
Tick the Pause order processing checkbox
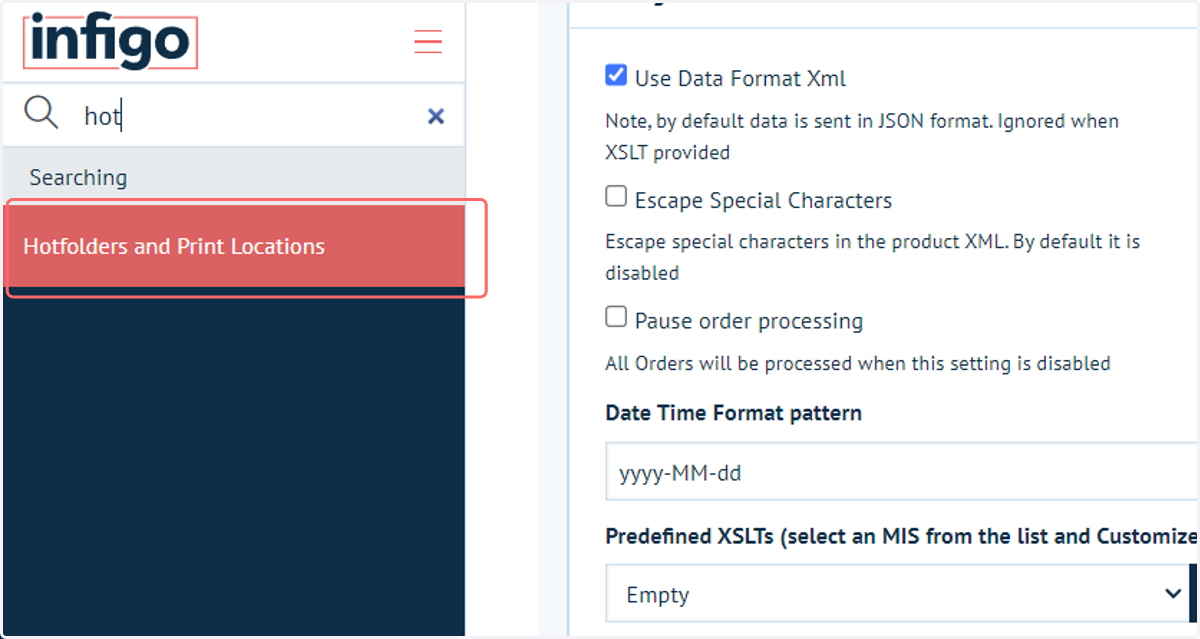click(x=616, y=317)
